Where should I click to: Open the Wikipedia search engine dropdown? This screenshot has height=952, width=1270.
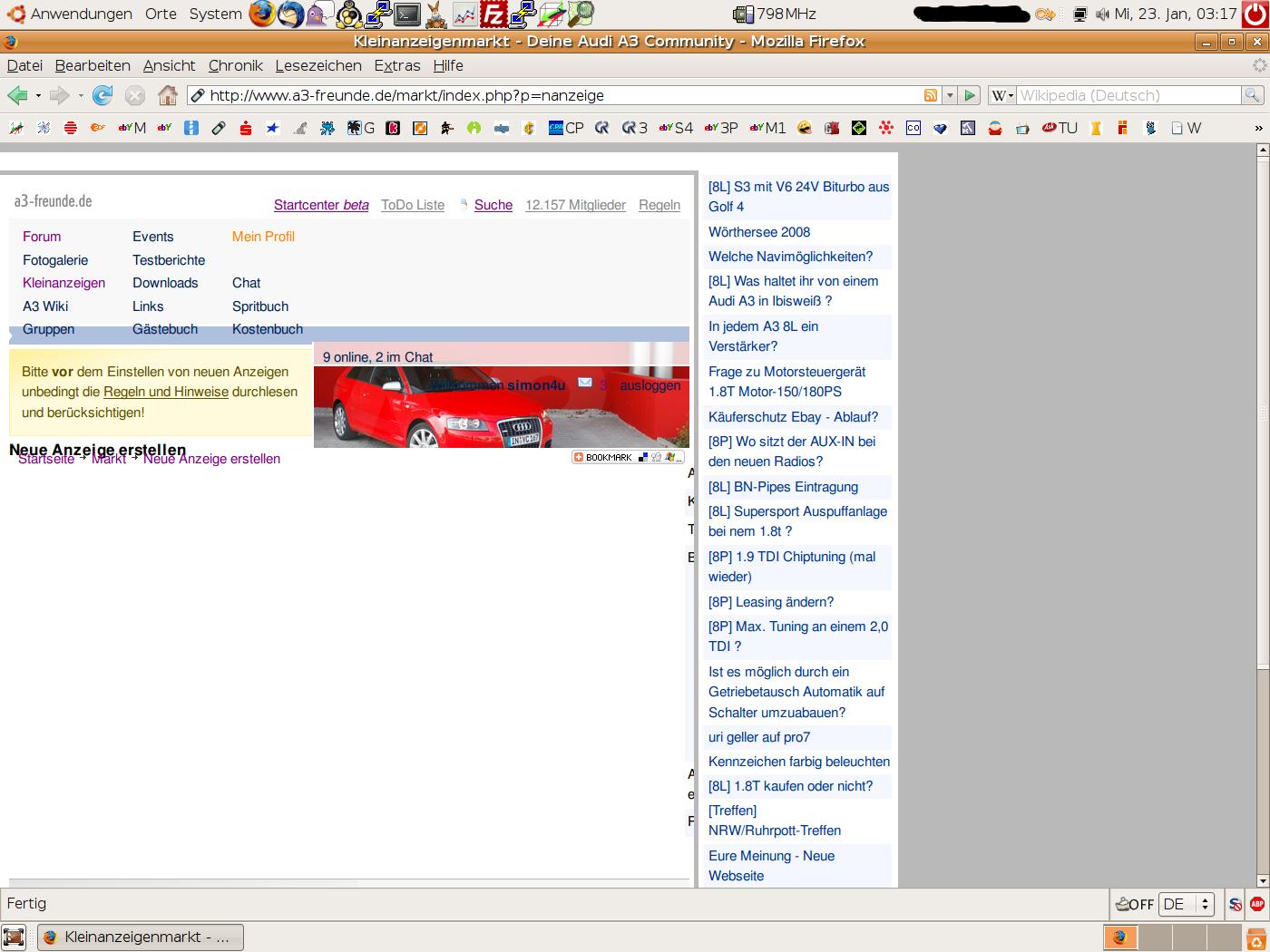1002,95
